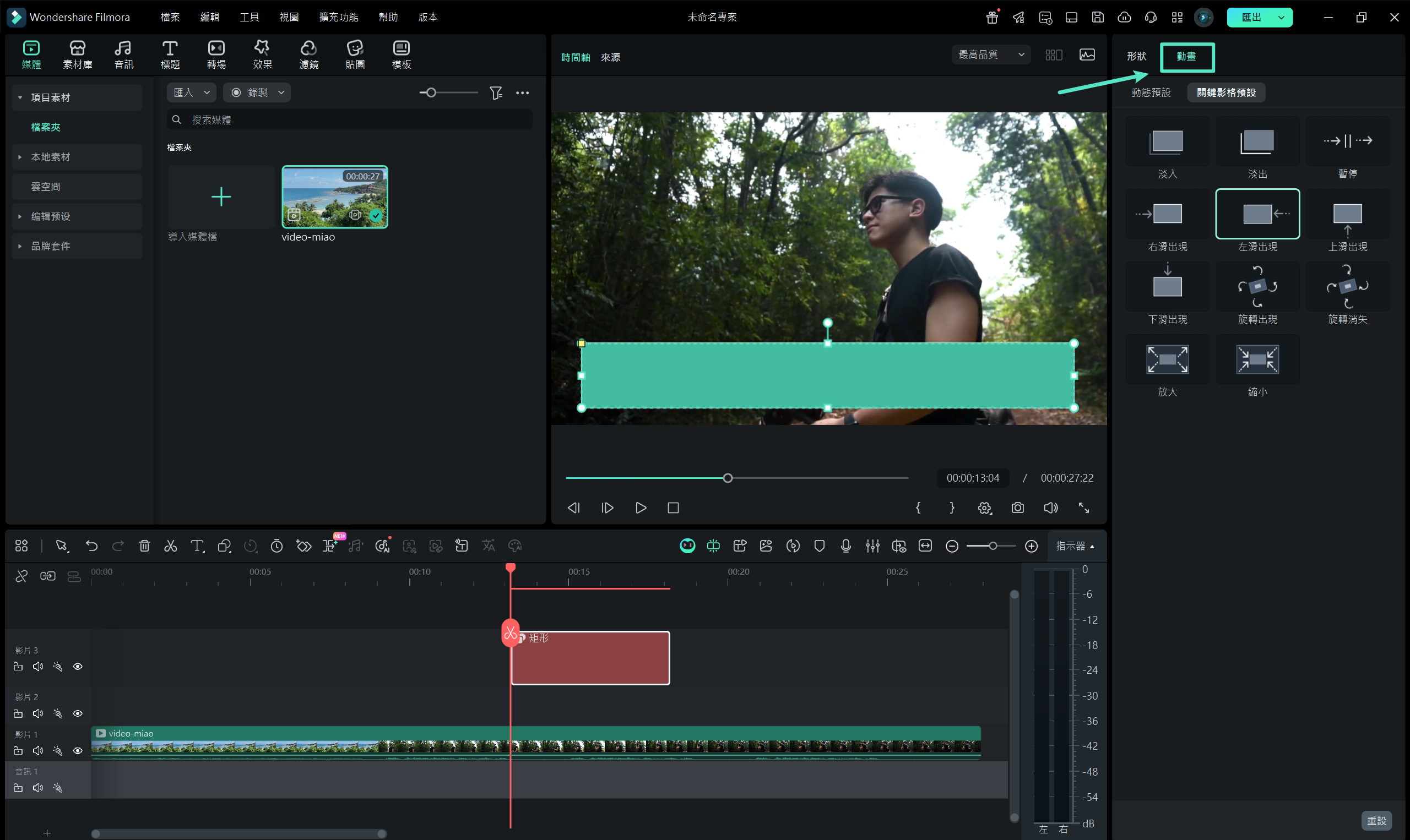The image size is (1410, 840).
Task: Open the 濾鏡 filters panel
Action: pos(308,54)
